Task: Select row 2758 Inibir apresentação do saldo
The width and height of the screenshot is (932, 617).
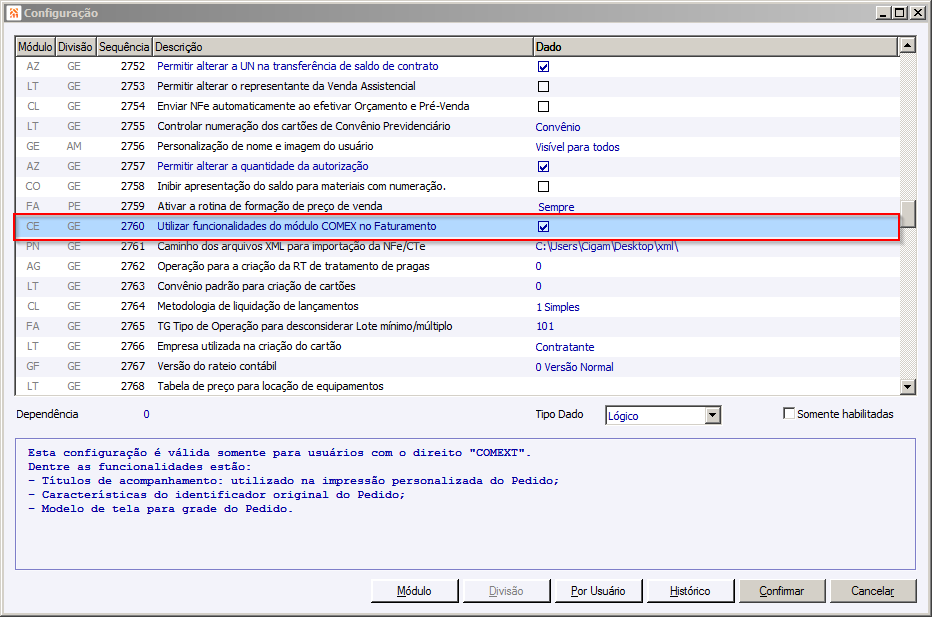Action: click(x=457, y=186)
